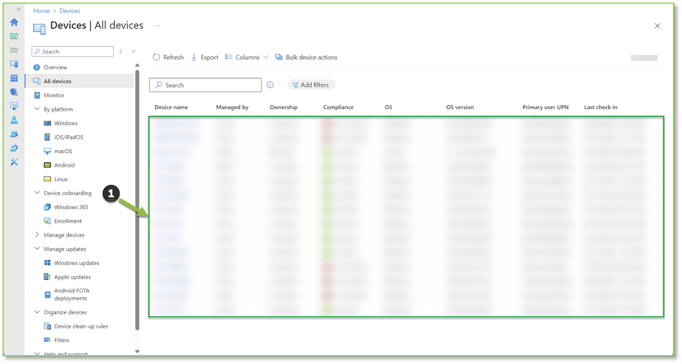682x364 pixels.
Task: Sort by Managed by column
Action: pyautogui.click(x=232, y=107)
